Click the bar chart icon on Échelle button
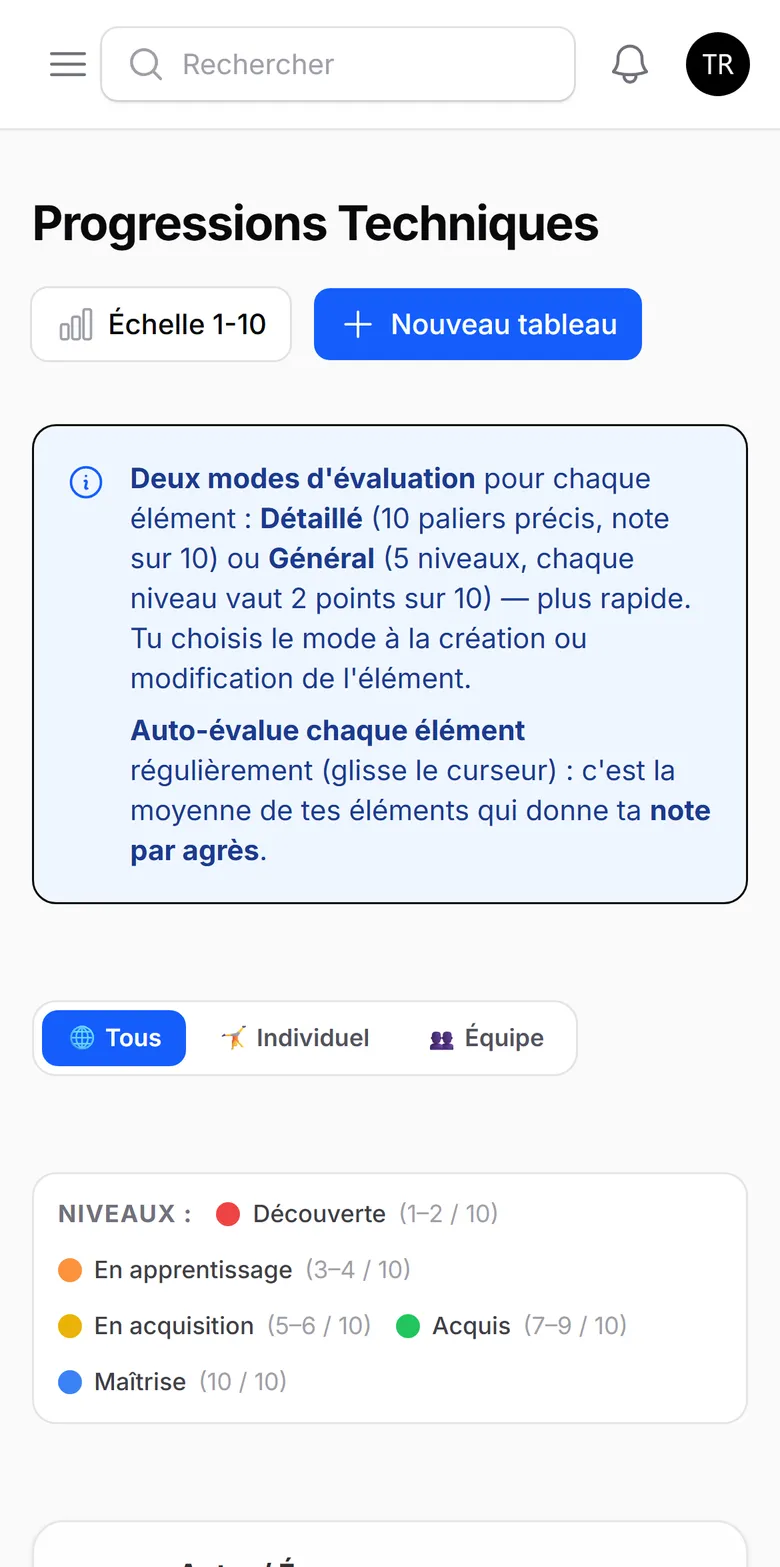 (x=76, y=324)
